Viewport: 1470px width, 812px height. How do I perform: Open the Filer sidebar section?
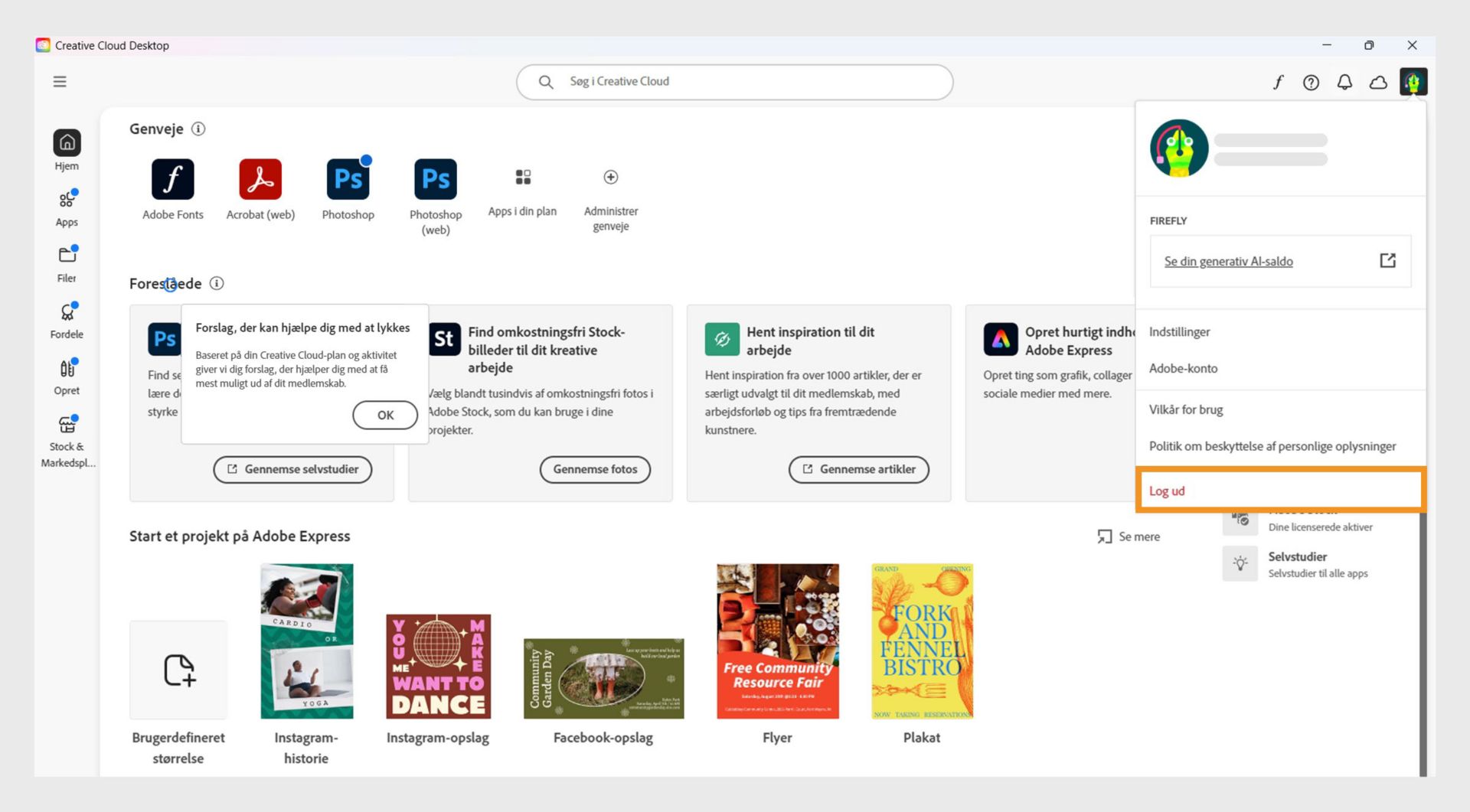pos(67,263)
